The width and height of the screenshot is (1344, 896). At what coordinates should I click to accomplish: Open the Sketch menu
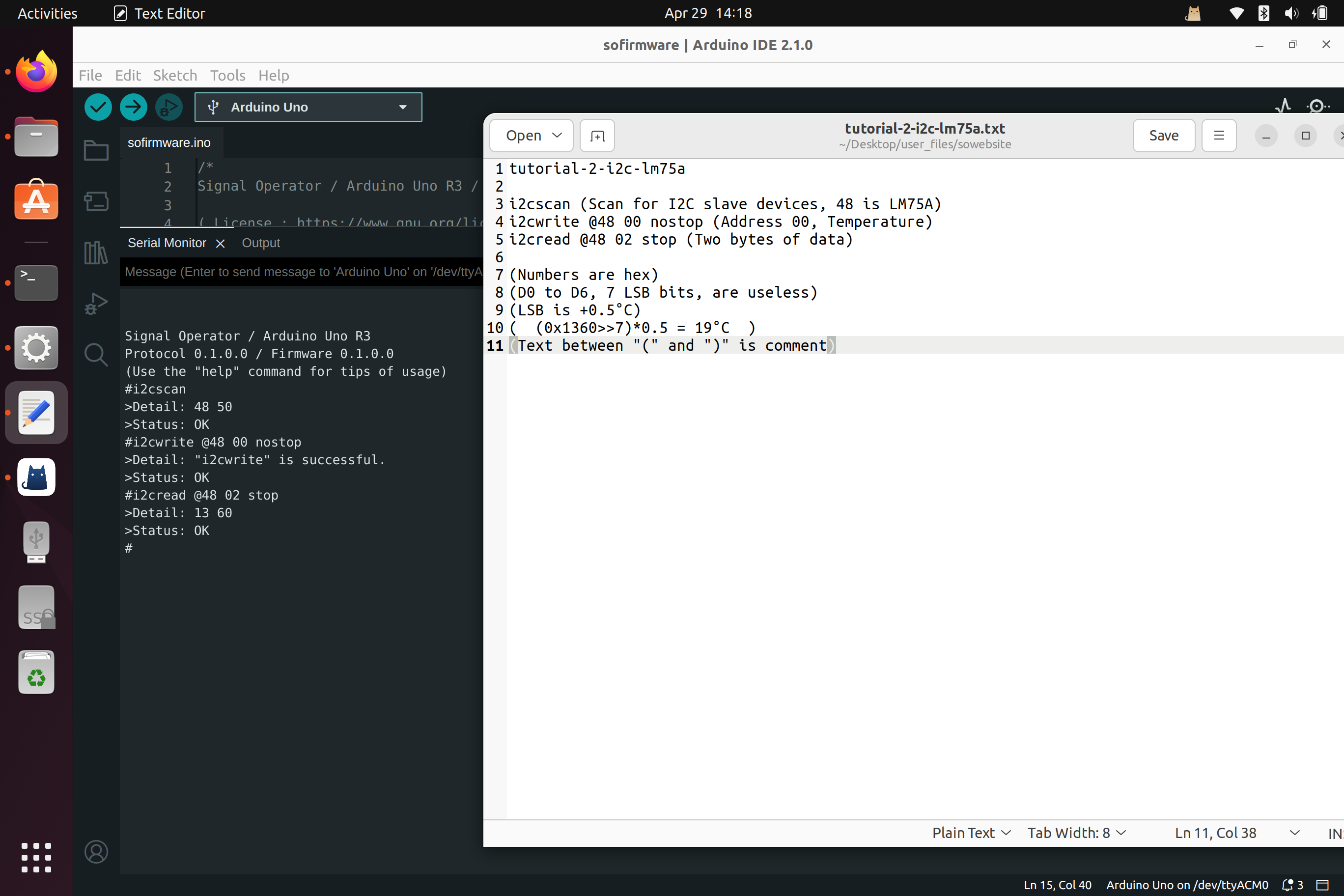coord(174,76)
